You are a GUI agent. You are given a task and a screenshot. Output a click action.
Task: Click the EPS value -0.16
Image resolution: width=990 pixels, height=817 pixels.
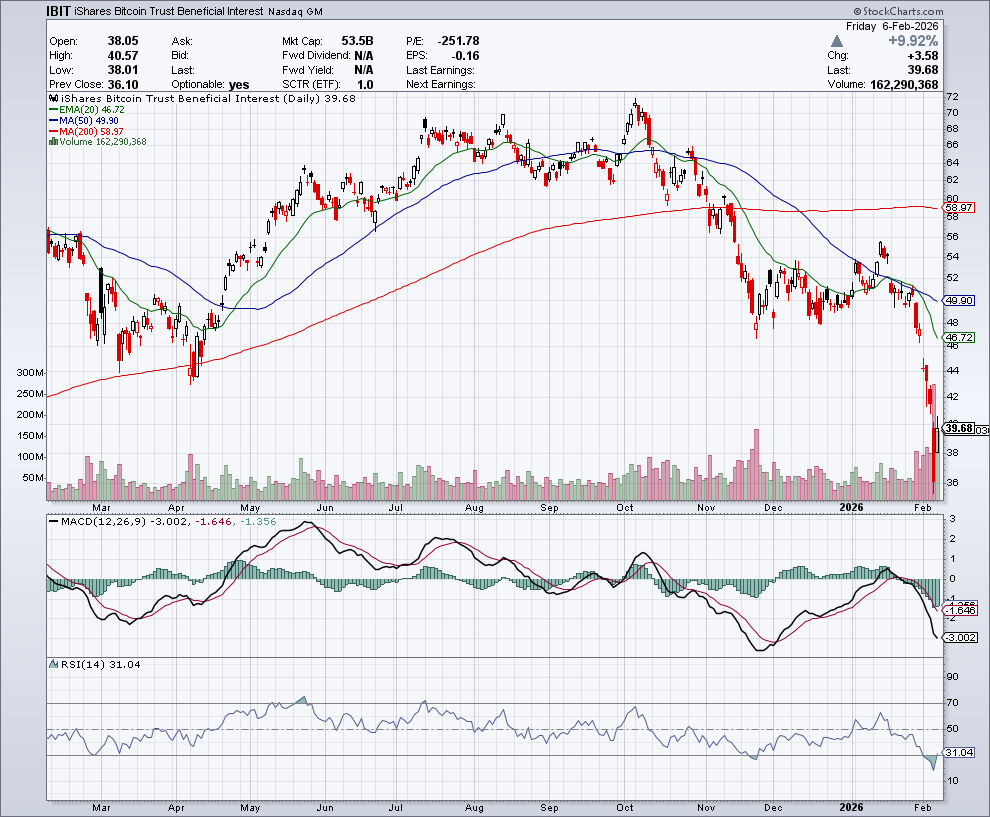click(x=465, y=56)
